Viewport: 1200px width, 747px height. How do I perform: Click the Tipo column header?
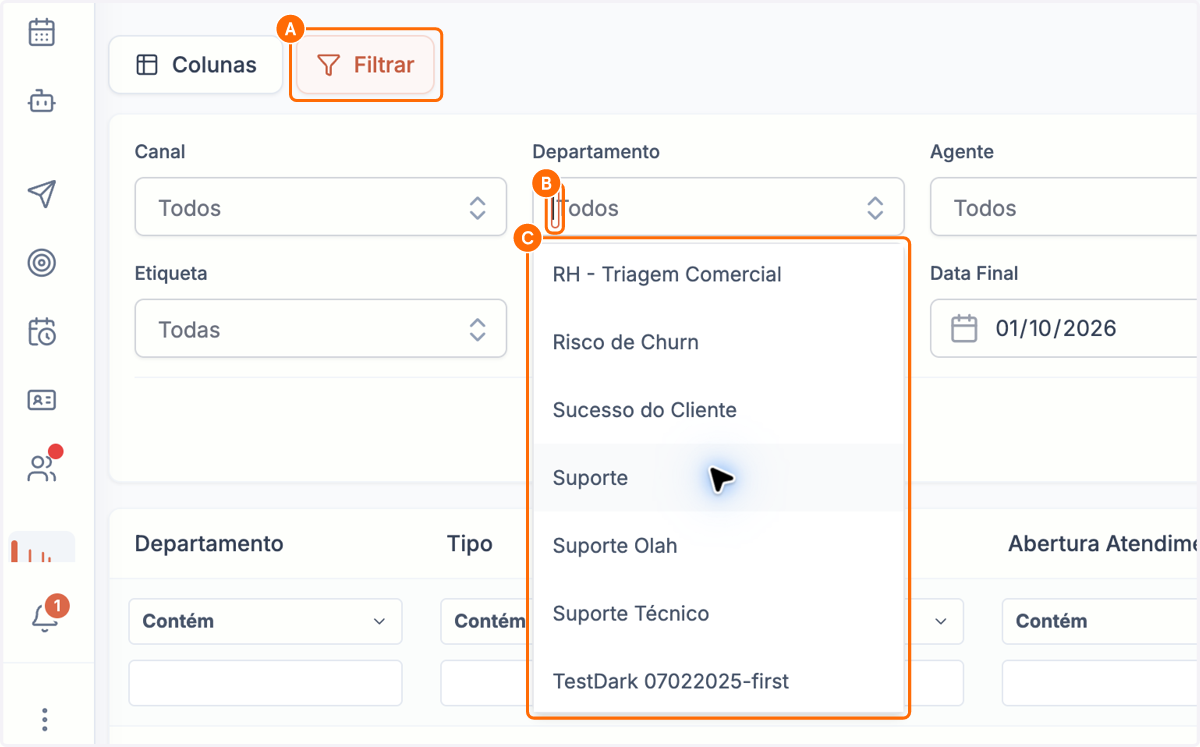[x=470, y=543]
